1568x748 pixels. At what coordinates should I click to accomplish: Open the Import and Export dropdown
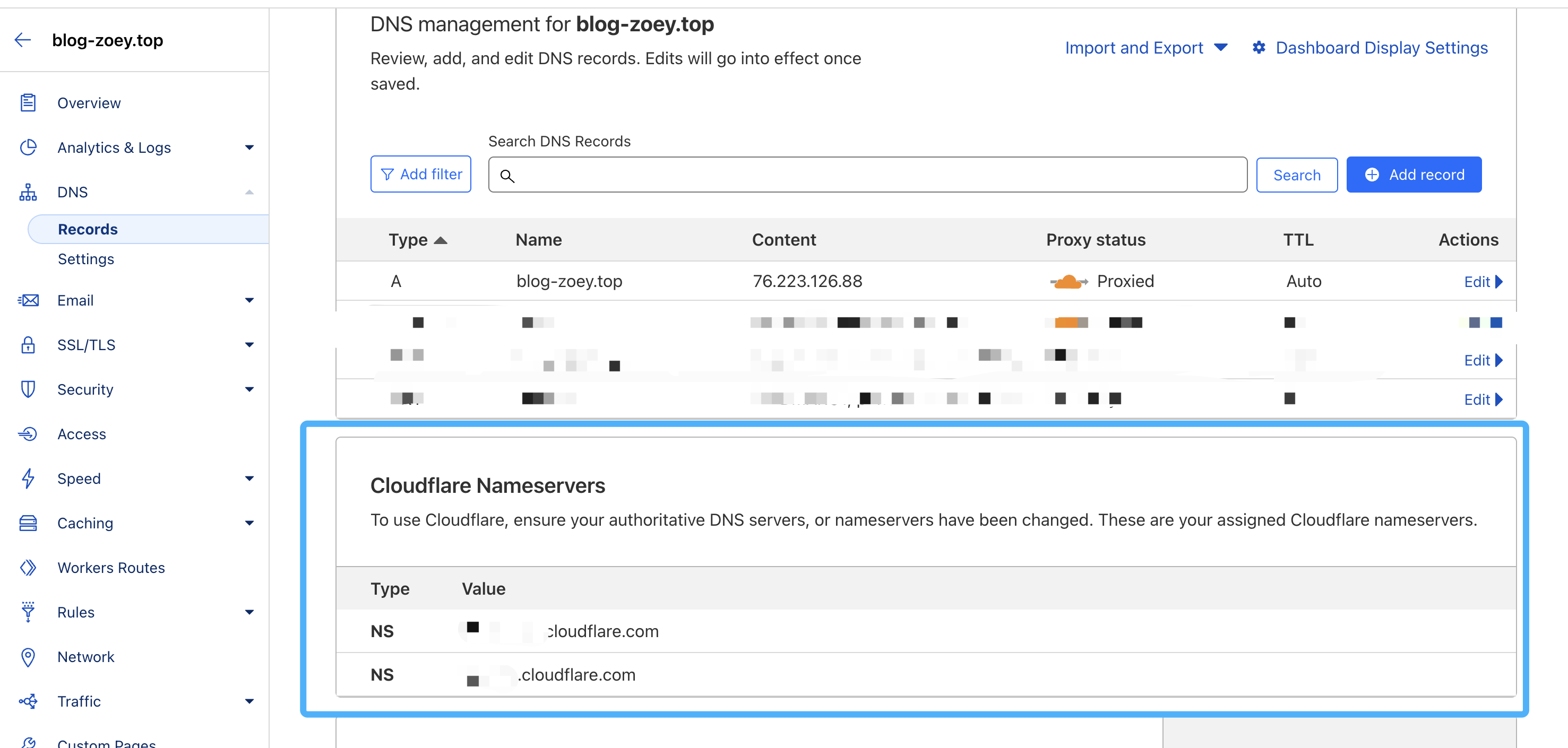pos(1146,47)
